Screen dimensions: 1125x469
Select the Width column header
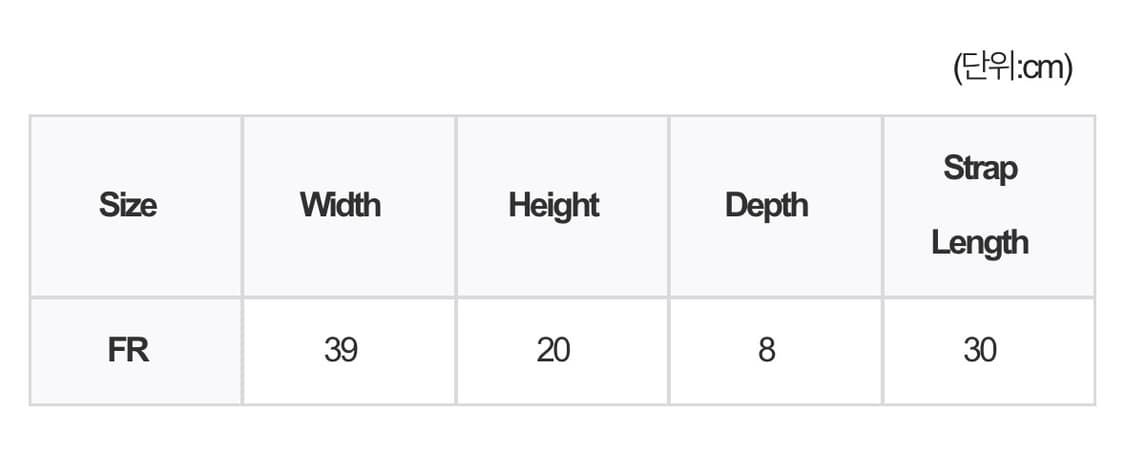click(340, 205)
